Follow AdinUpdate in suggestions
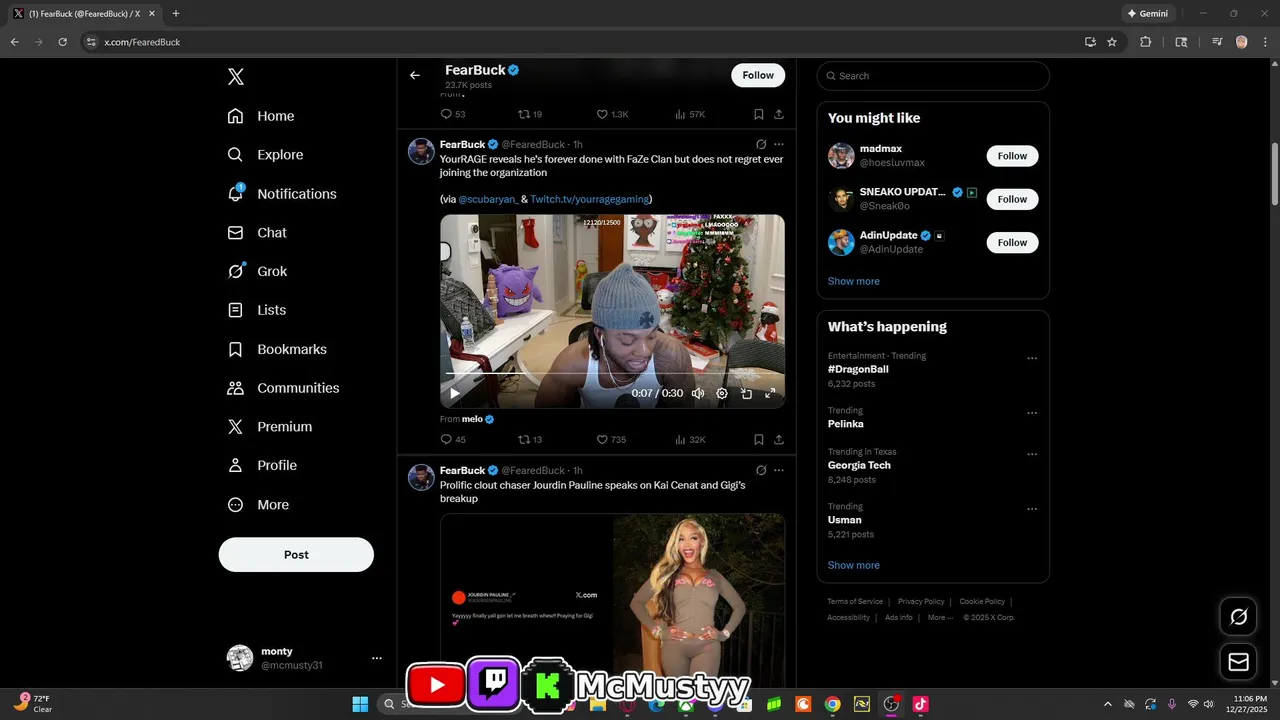The height and width of the screenshot is (720, 1280). tap(1012, 242)
